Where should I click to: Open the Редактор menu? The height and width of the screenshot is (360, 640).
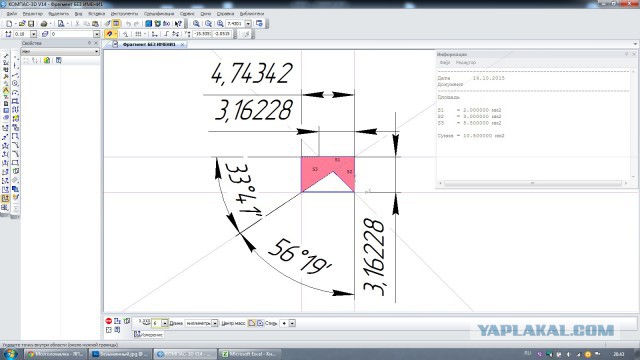(32, 13)
